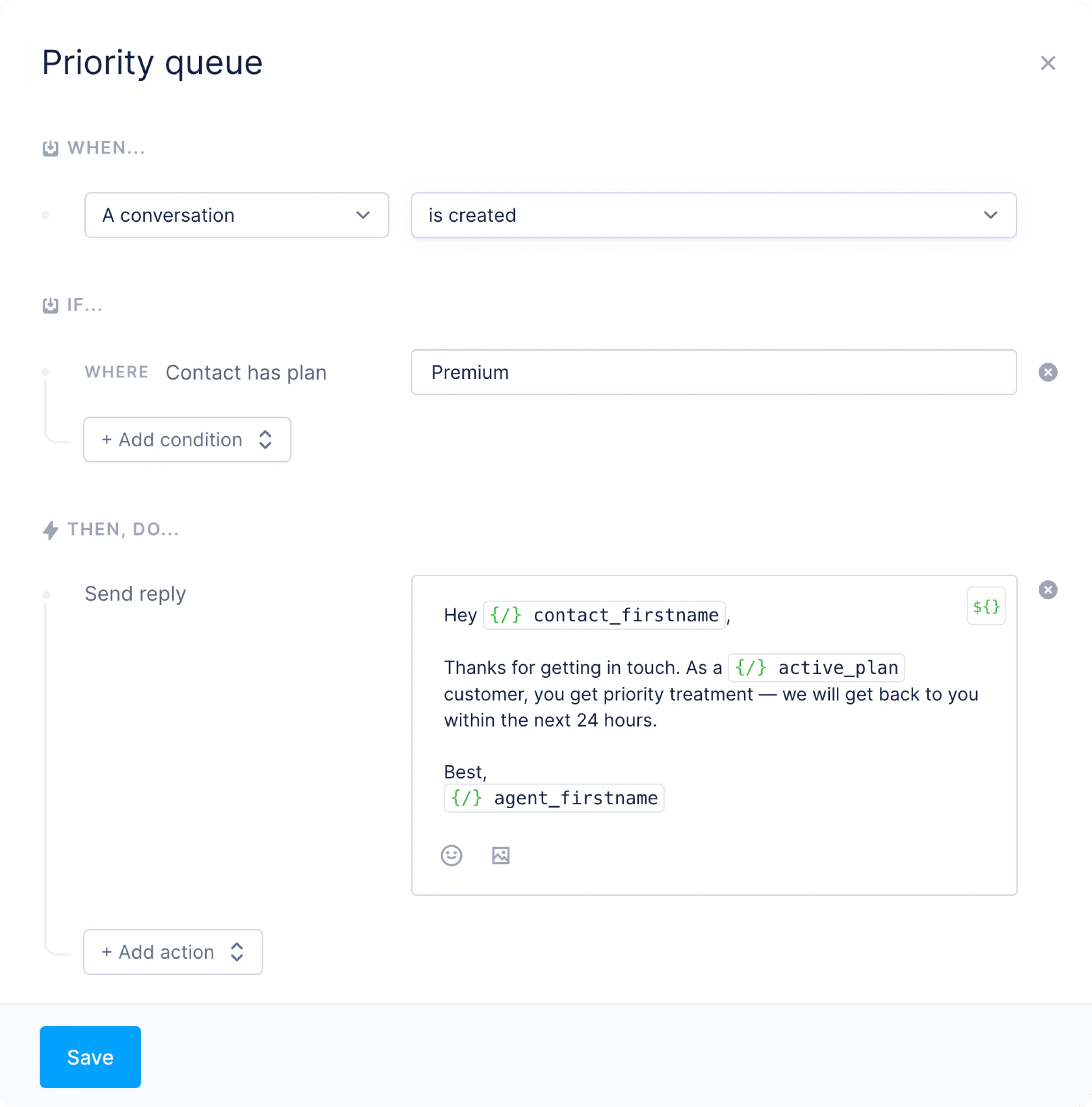
Task: Click the emoji picker smiley icon
Action: pyautogui.click(x=451, y=856)
